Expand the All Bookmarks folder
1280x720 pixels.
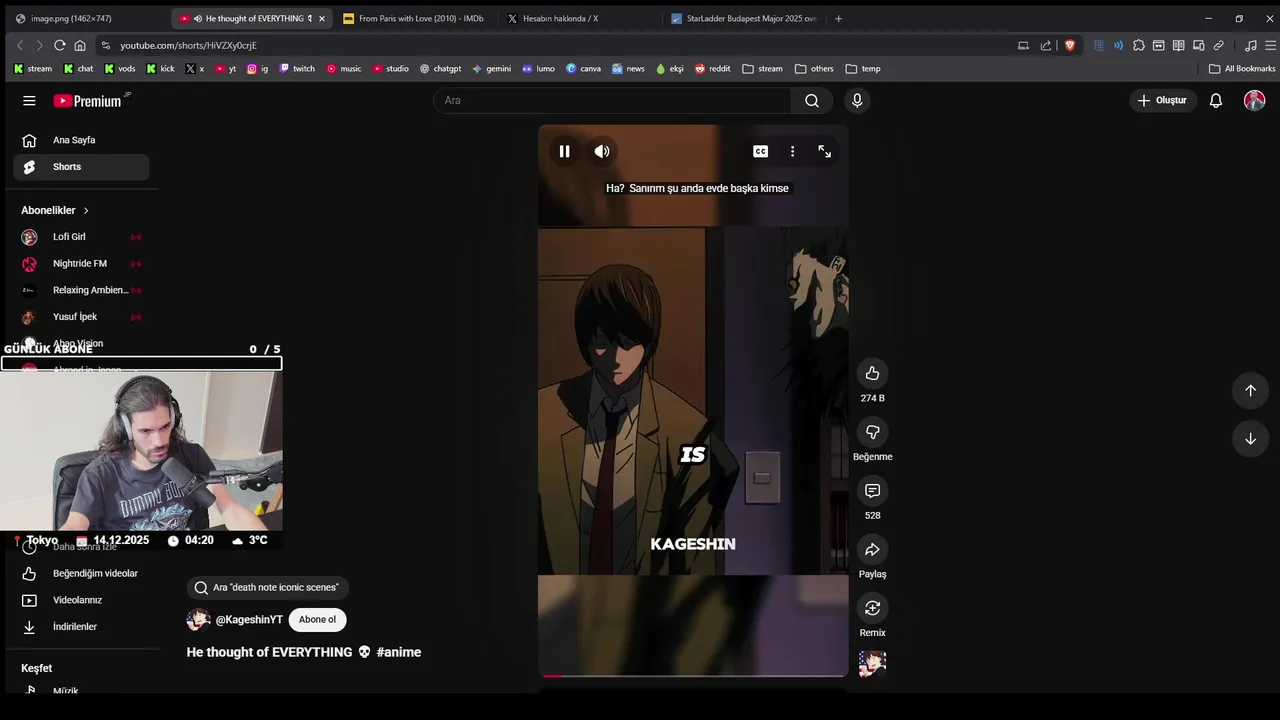1242,69
